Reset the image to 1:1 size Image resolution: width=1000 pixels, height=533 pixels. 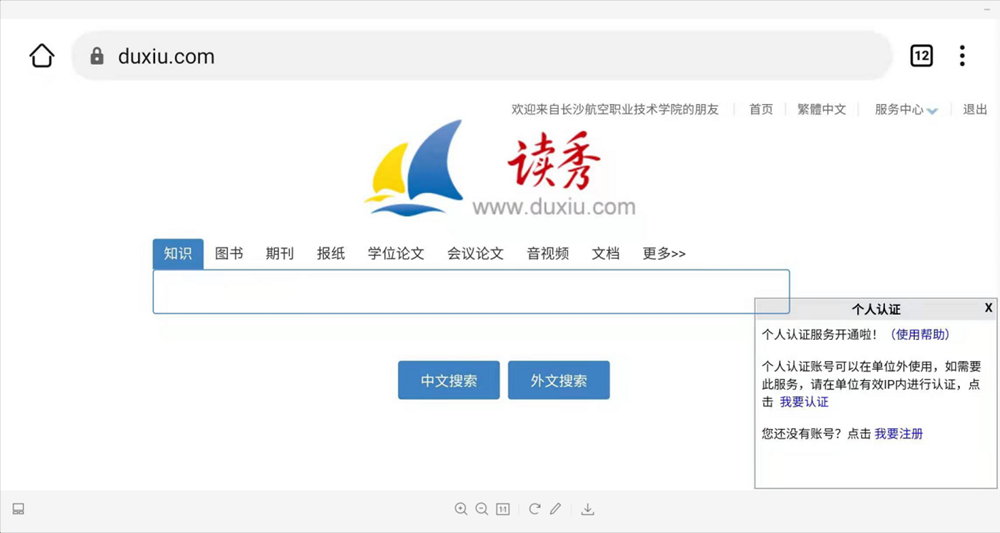coord(503,509)
